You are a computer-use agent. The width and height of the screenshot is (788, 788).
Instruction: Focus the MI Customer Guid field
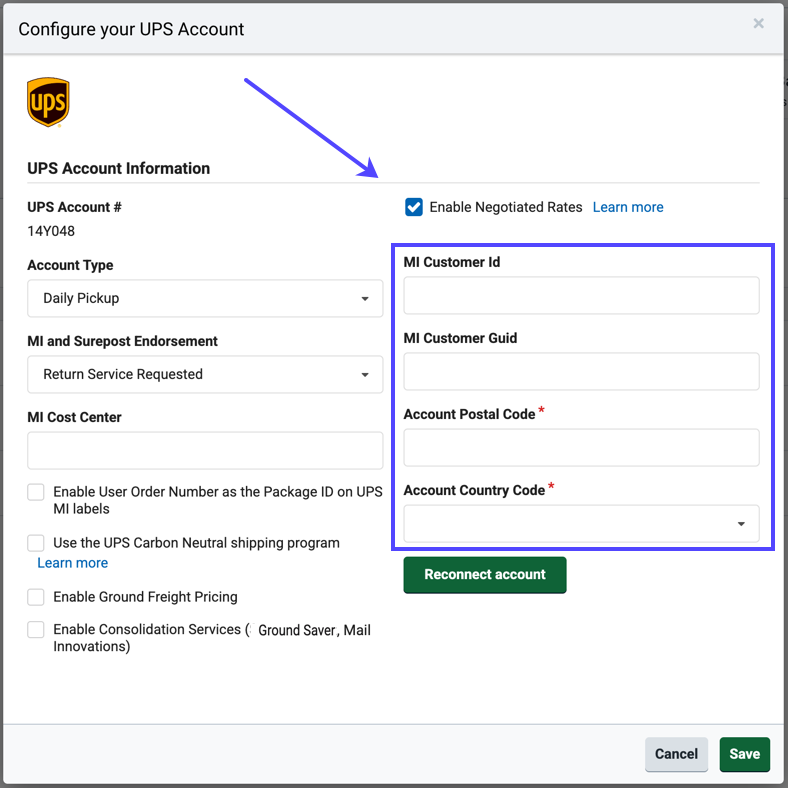point(581,372)
